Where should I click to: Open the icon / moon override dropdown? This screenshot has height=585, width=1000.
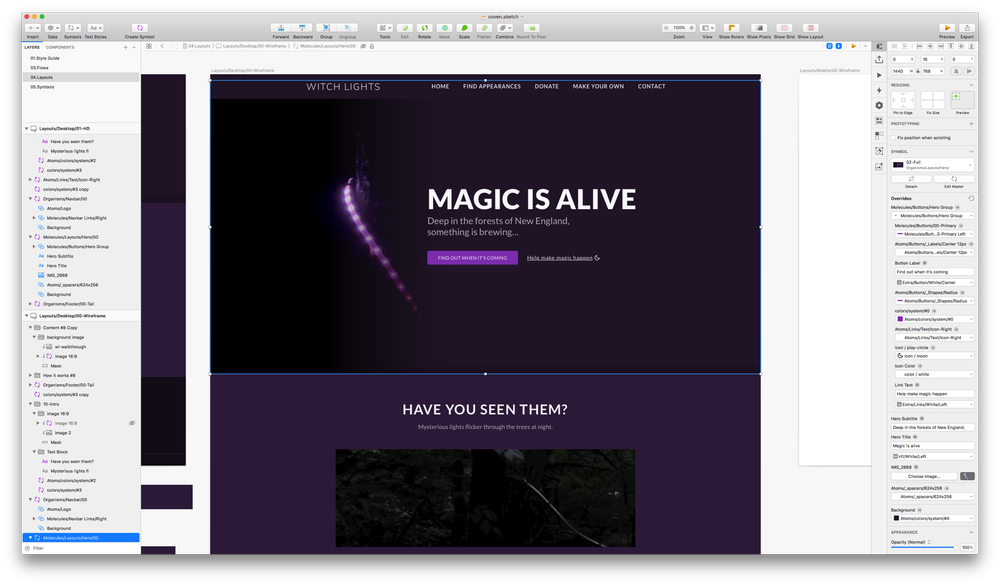point(934,356)
